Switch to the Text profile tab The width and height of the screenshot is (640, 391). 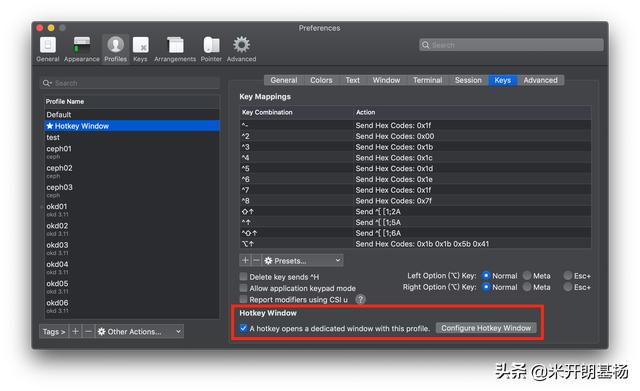click(x=353, y=80)
